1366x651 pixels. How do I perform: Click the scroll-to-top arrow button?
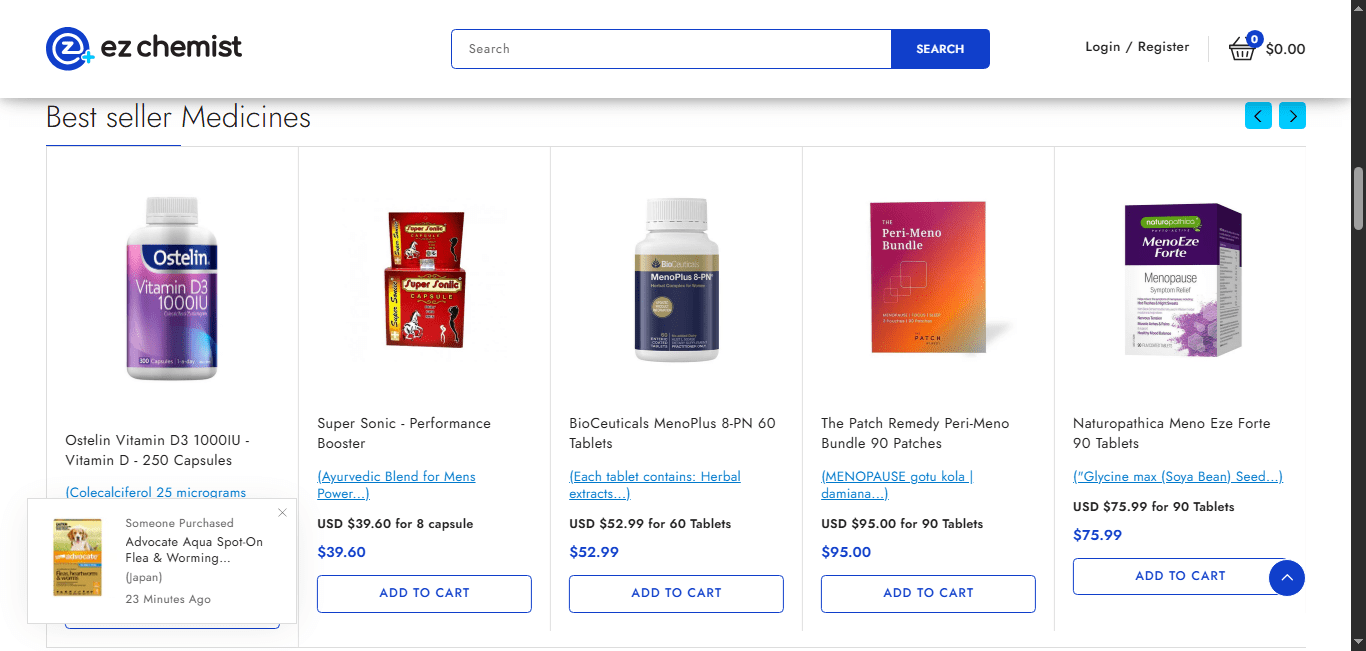pos(1286,577)
